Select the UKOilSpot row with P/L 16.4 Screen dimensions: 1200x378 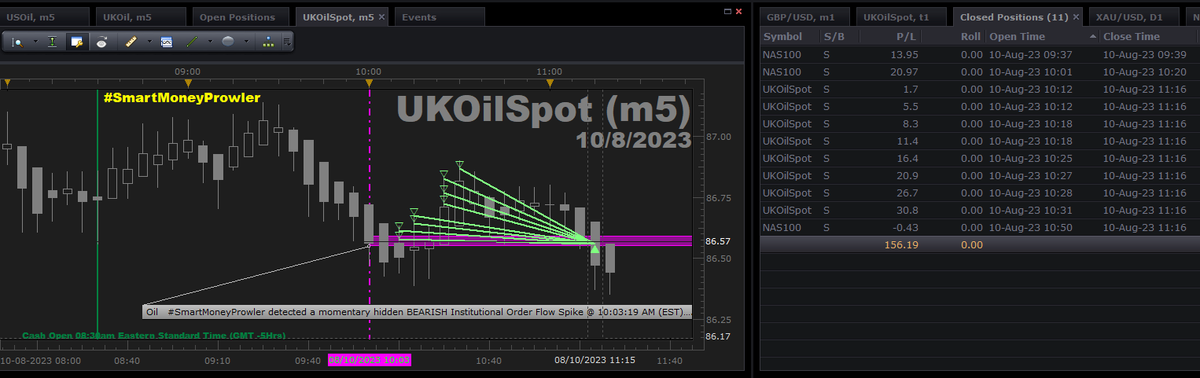[980, 158]
